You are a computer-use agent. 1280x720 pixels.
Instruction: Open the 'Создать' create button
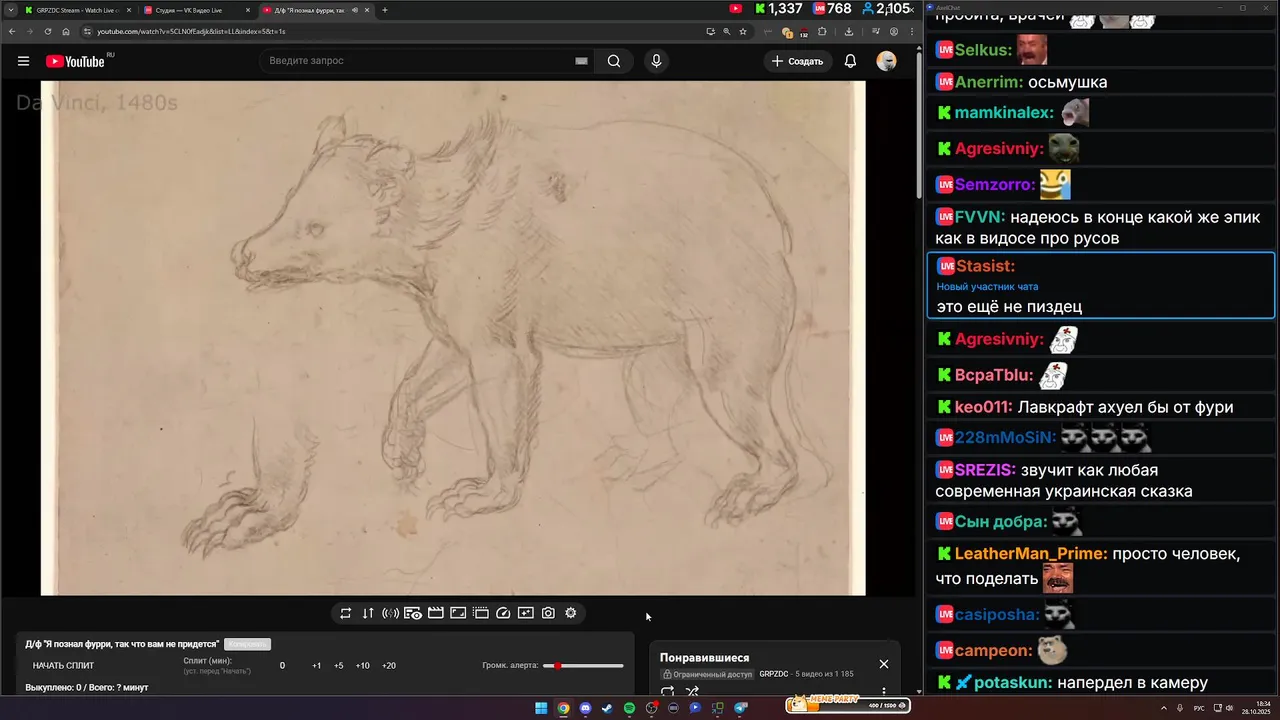coord(797,61)
